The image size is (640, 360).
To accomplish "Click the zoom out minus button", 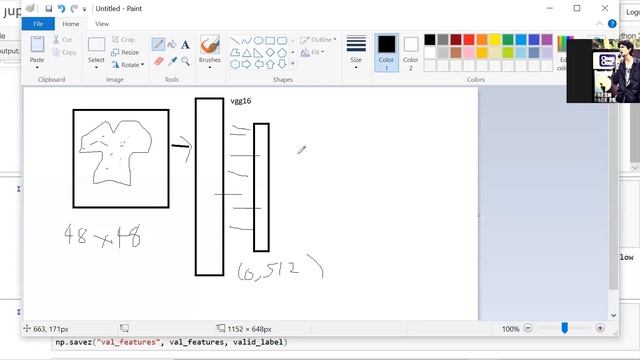I will pos(528,328).
